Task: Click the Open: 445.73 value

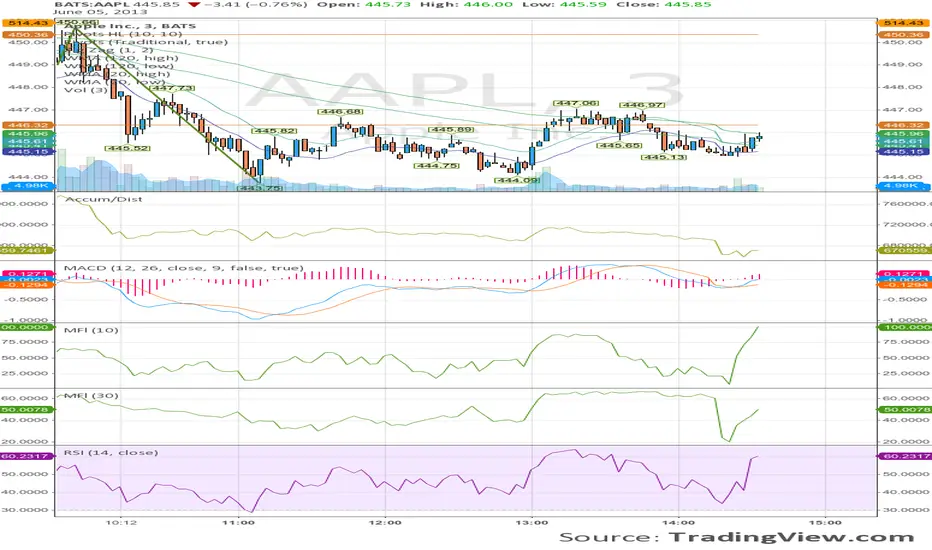Action: coord(365,4)
